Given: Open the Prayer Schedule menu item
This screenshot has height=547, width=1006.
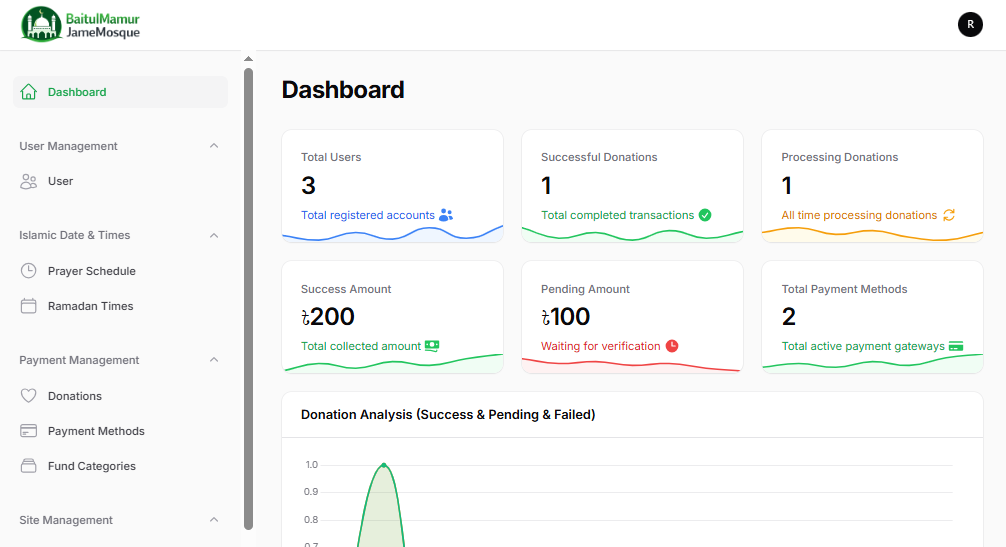Looking at the screenshot, I should pyautogui.click(x=91, y=271).
